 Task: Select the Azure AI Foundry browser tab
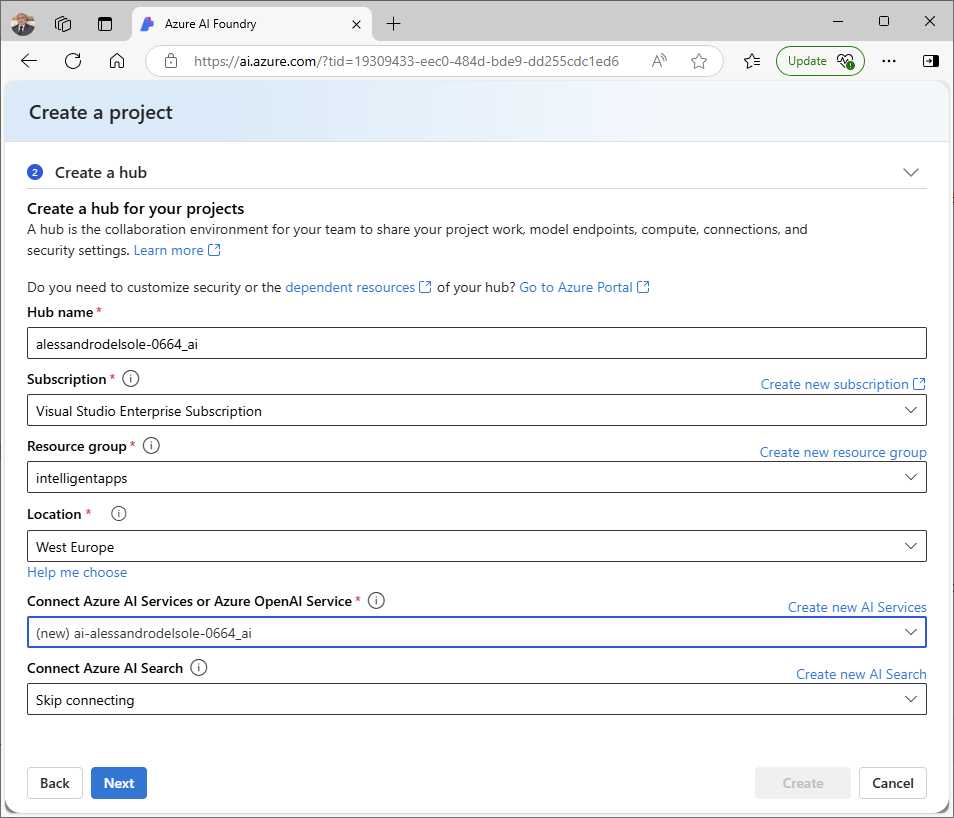(x=251, y=24)
